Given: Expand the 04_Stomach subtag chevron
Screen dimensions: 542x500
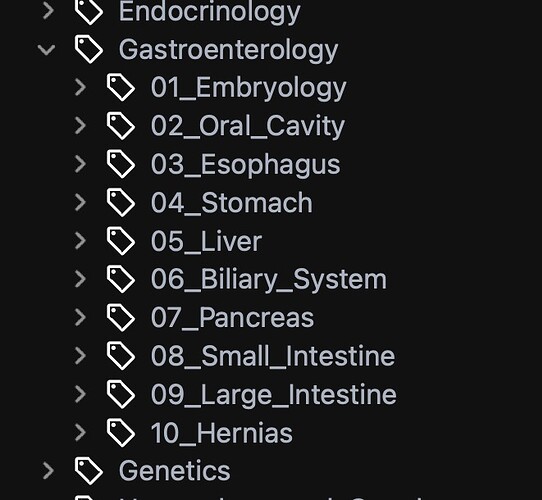Looking at the screenshot, I should (x=80, y=203).
